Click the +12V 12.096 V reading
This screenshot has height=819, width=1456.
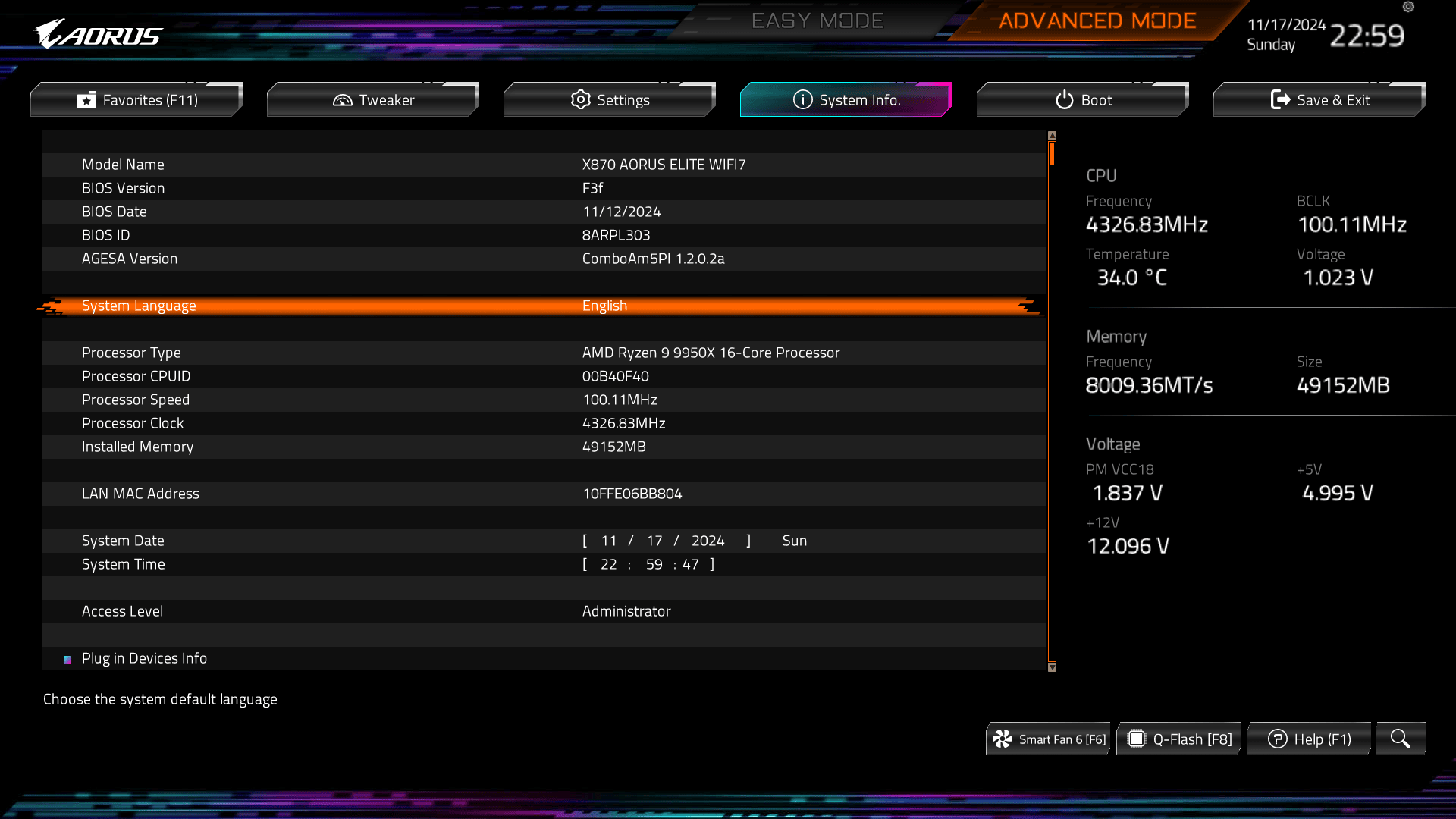(x=1128, y=546)
